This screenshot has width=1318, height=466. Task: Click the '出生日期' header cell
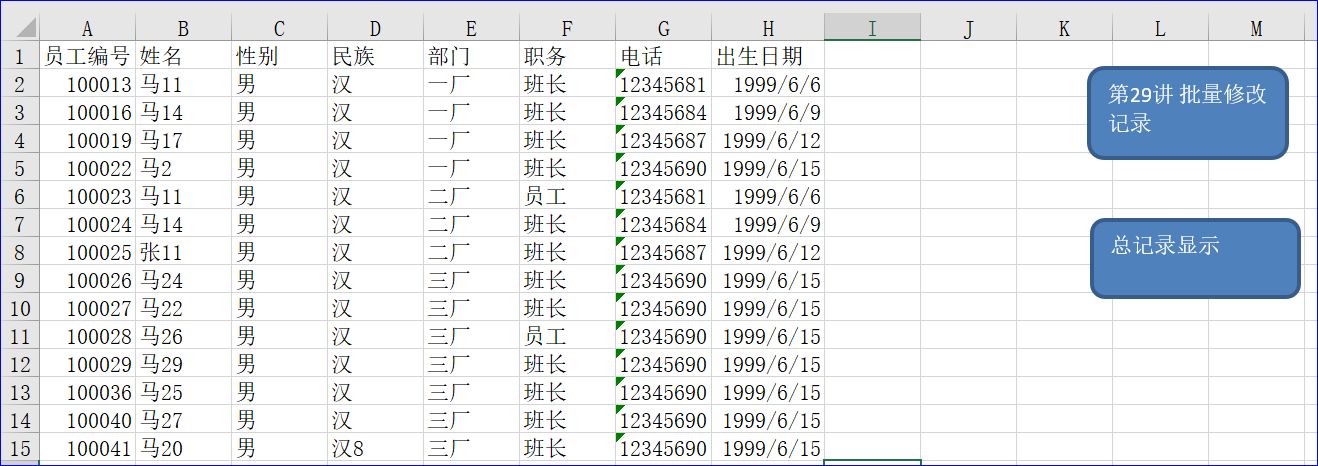pyautogui.click(x=768, y=56)
